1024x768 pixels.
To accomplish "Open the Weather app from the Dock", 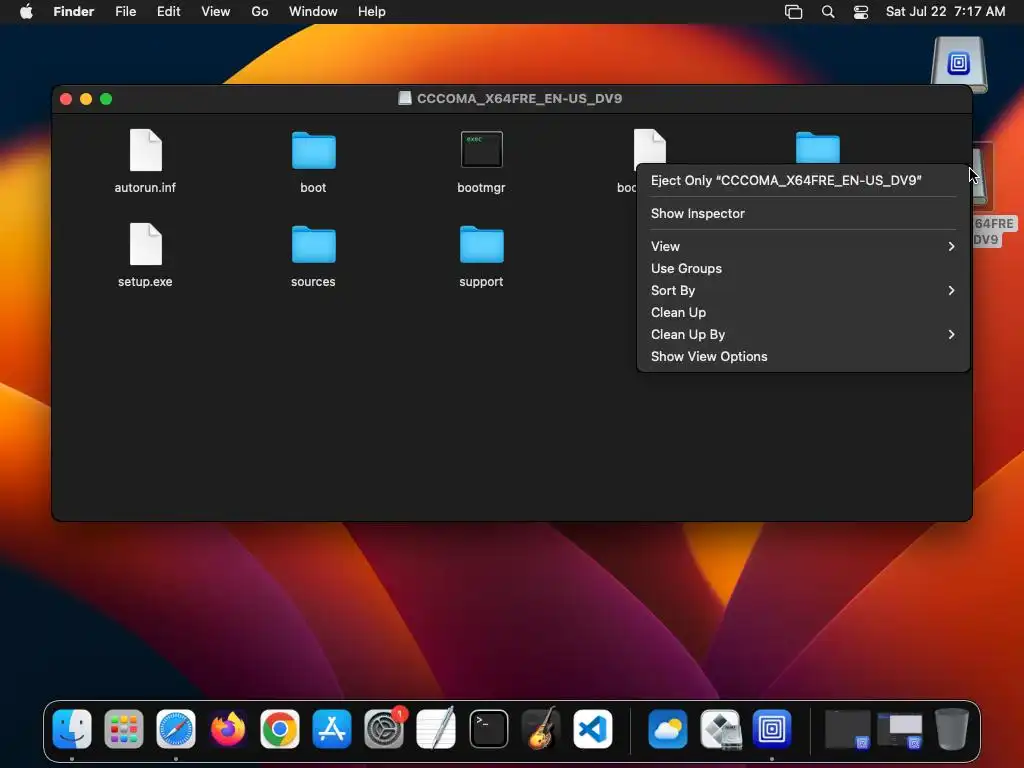I will click(x=667, y=728).
